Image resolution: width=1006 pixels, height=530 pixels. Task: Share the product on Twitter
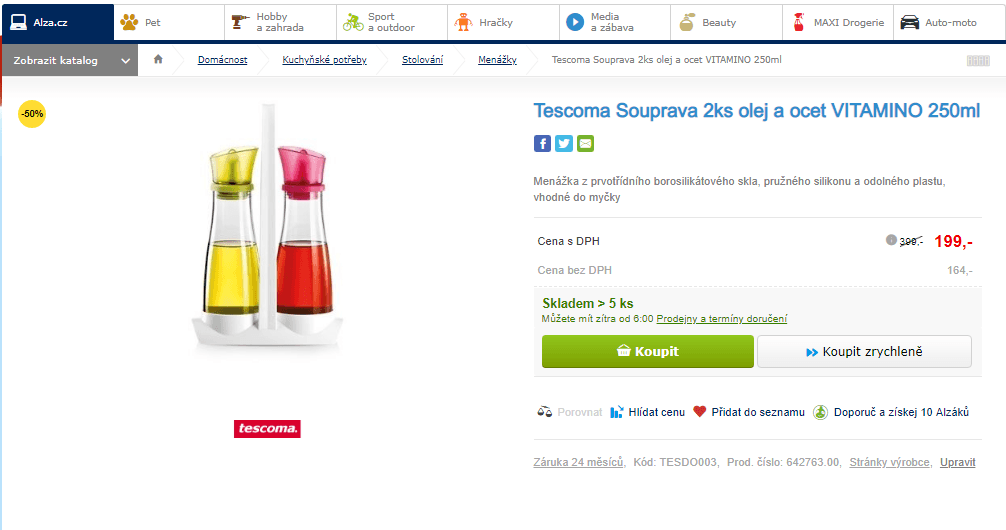point(564,143)
